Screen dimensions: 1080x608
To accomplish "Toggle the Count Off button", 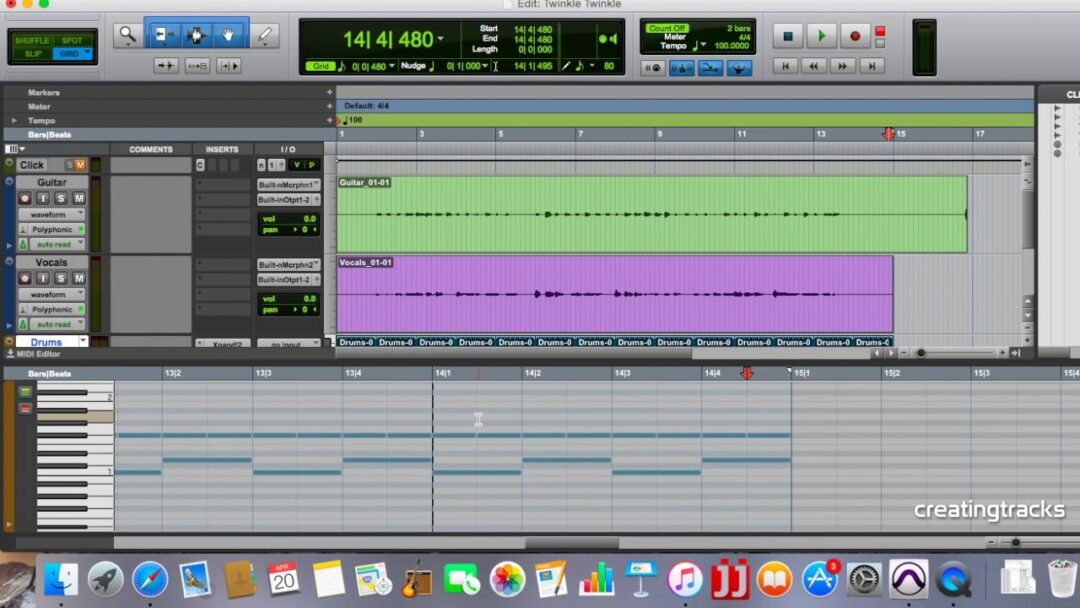I will click(666, 28).
